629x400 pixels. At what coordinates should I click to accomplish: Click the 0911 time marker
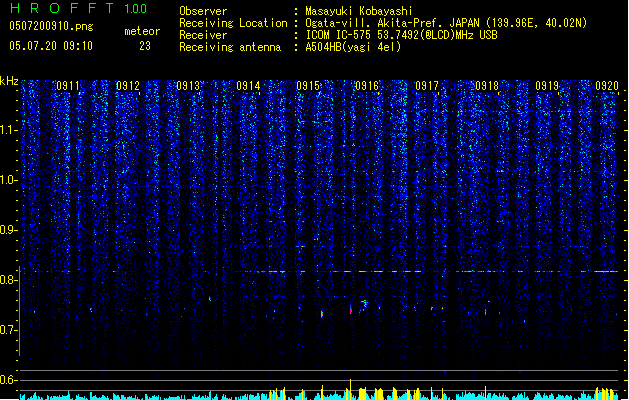pyautogui.click(x=68, y=86)
